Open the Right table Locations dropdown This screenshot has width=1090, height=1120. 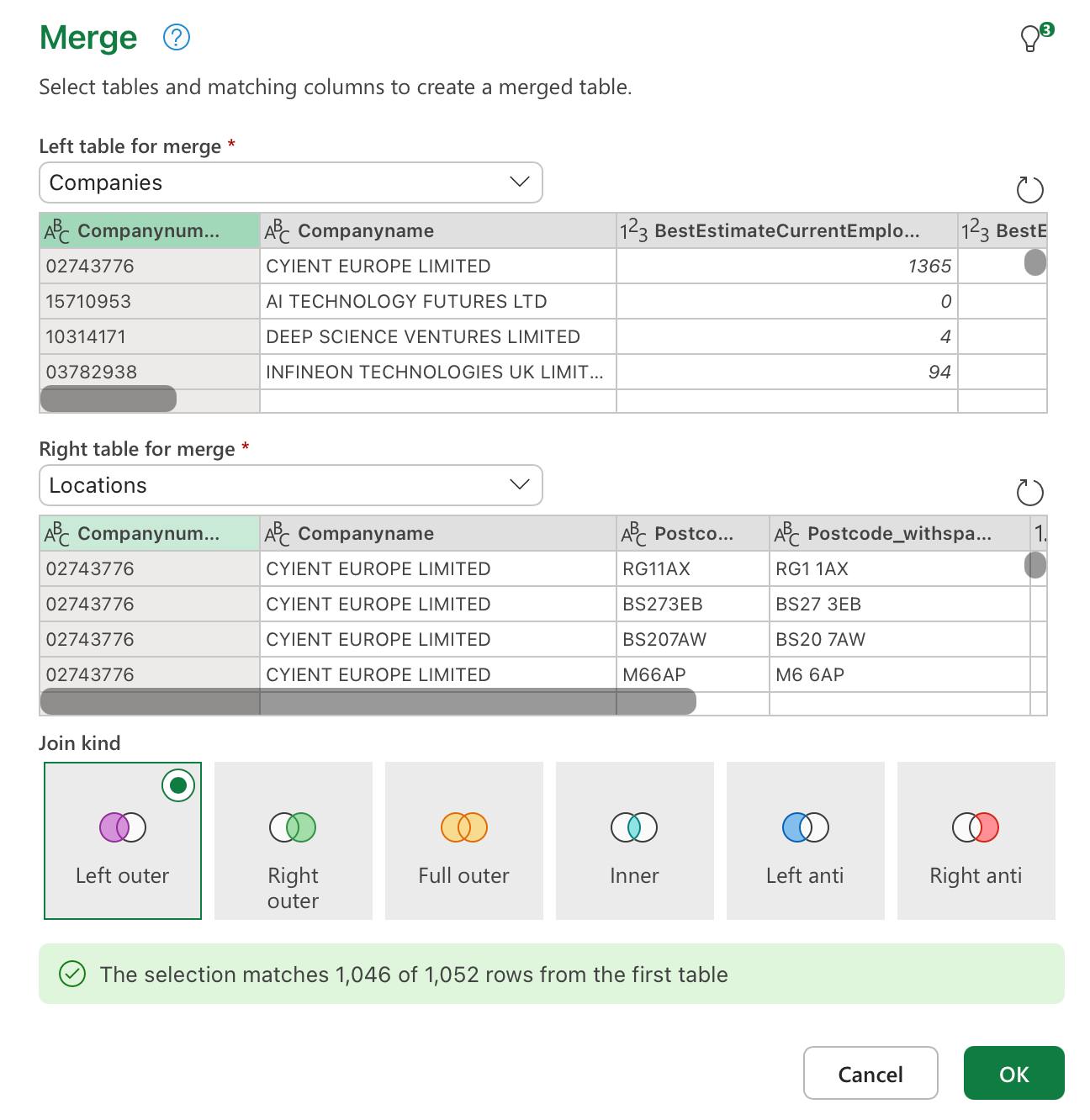click(291, 485)
